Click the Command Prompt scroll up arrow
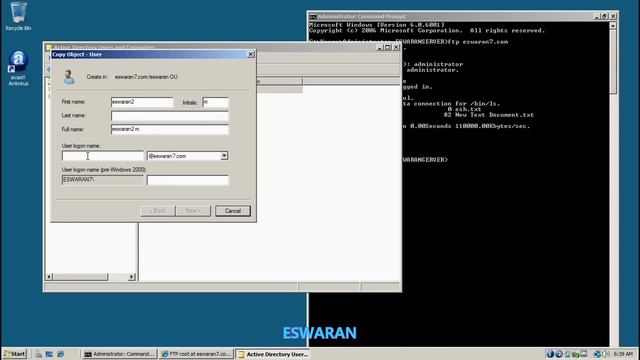The image size is (640, 360). point(613,26)
